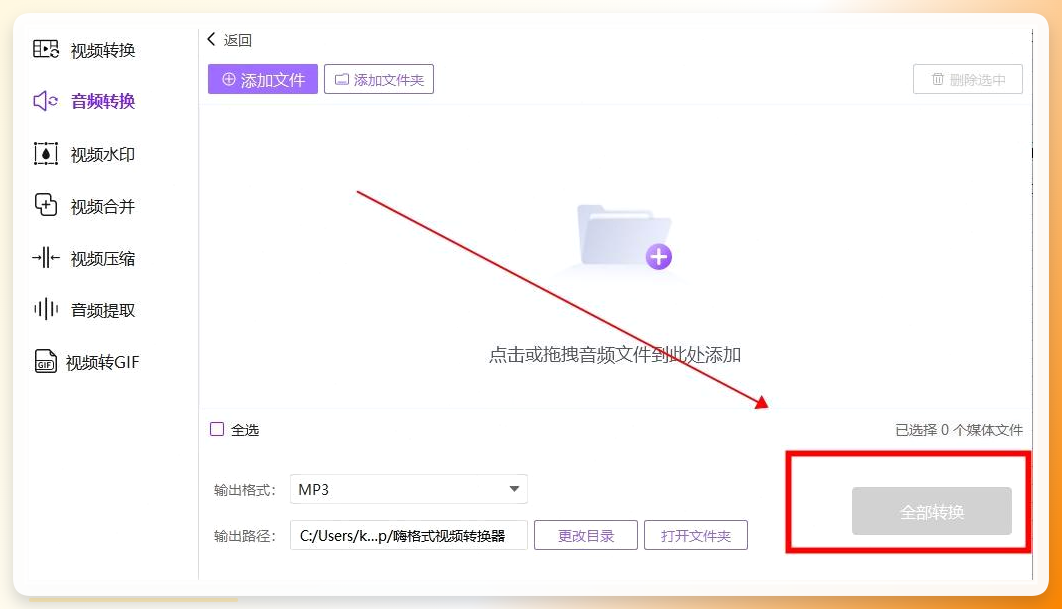
Task: Click the 视频水印 droplet icon
Action: tap(45, 154)
